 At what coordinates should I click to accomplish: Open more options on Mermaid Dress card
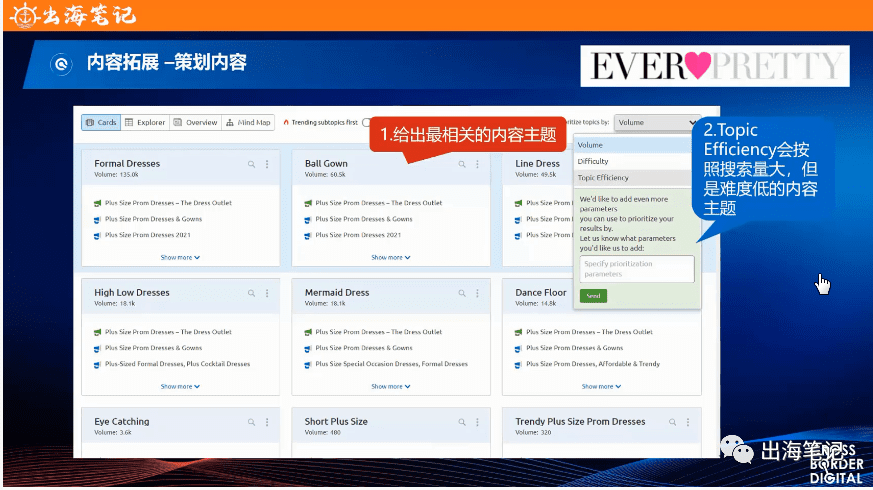click(x=478, y=293)
